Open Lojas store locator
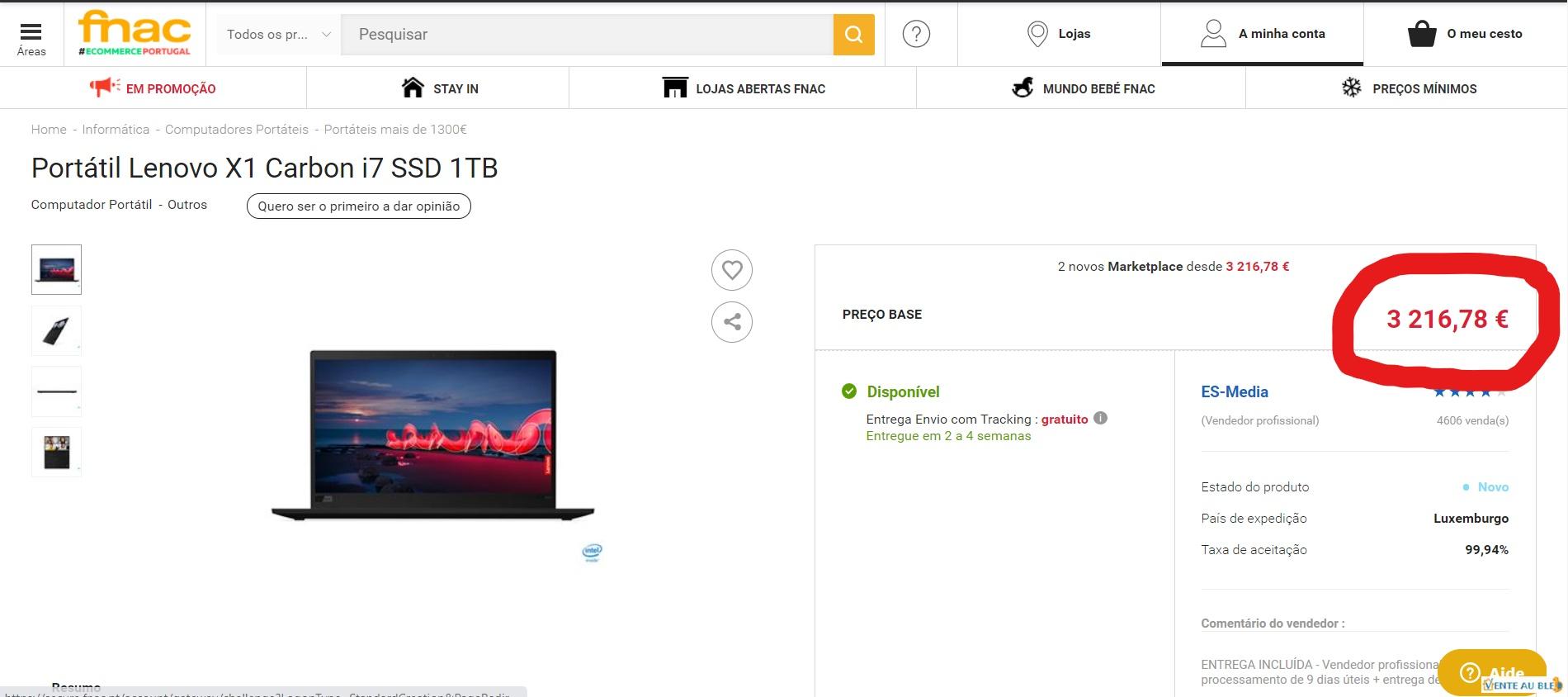Viewport: 1568px width, 697px height. 1059,34
